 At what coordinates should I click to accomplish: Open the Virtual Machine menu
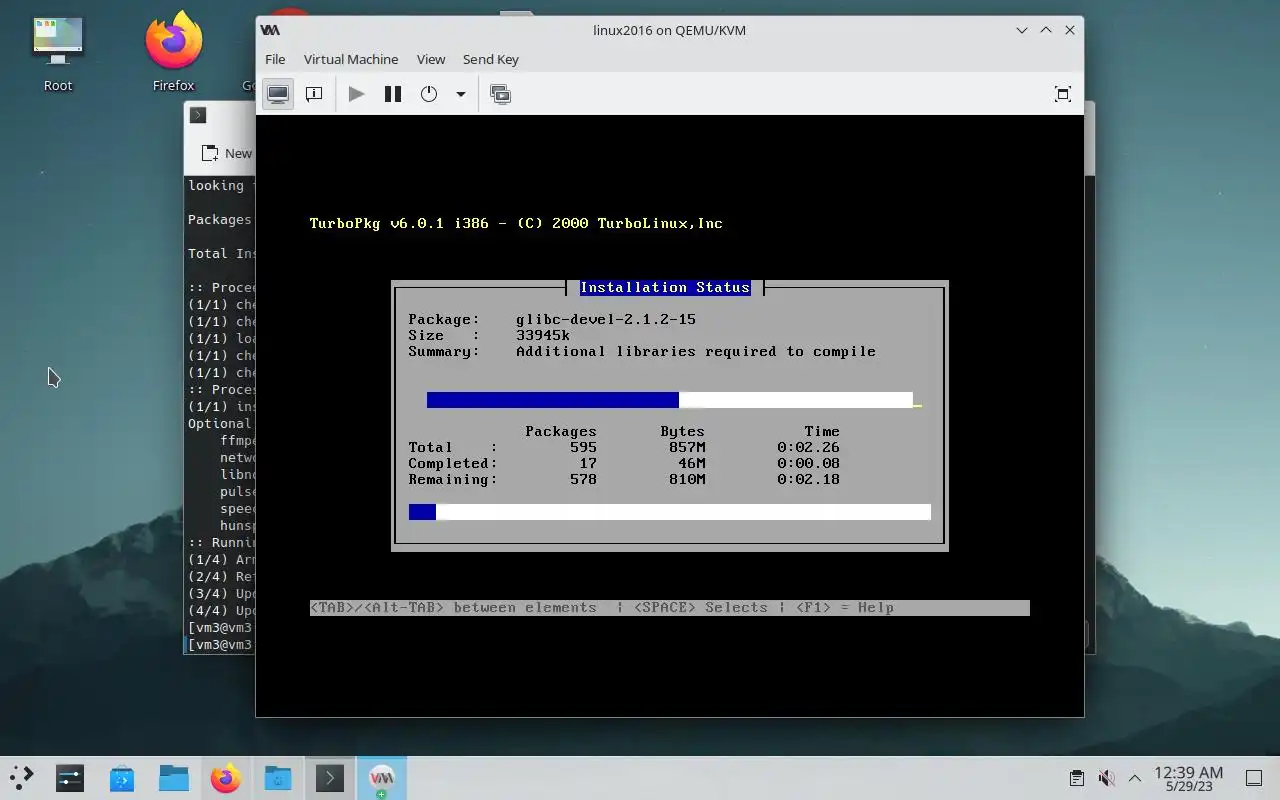(351, 59)
